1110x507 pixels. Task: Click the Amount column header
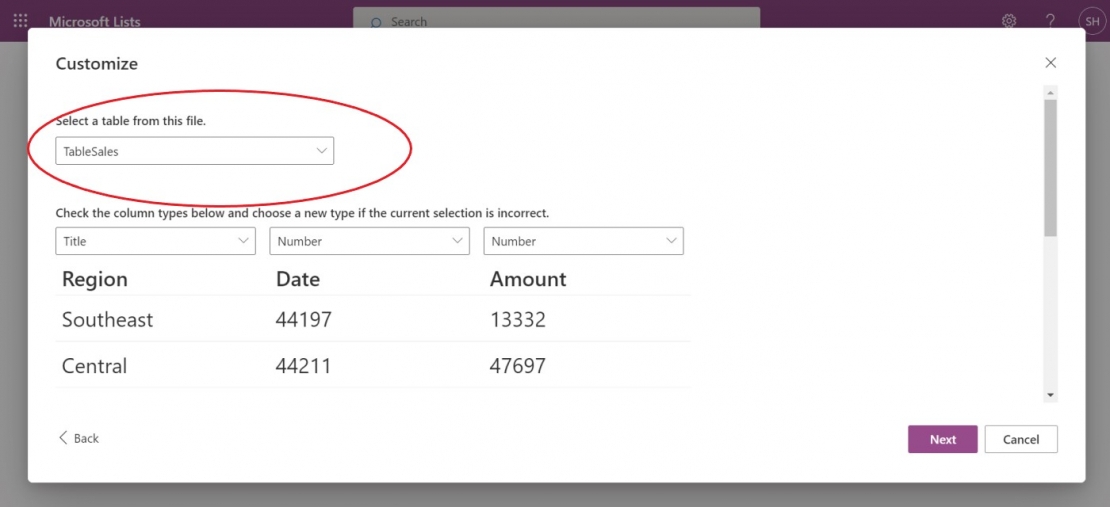pos(528,279)
